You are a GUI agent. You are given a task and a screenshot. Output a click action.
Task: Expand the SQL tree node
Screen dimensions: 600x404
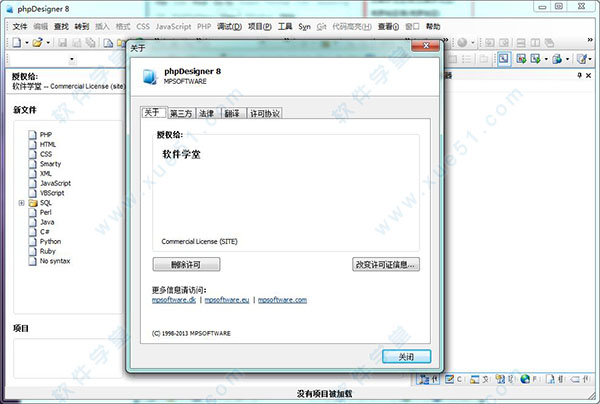[21, 203]
